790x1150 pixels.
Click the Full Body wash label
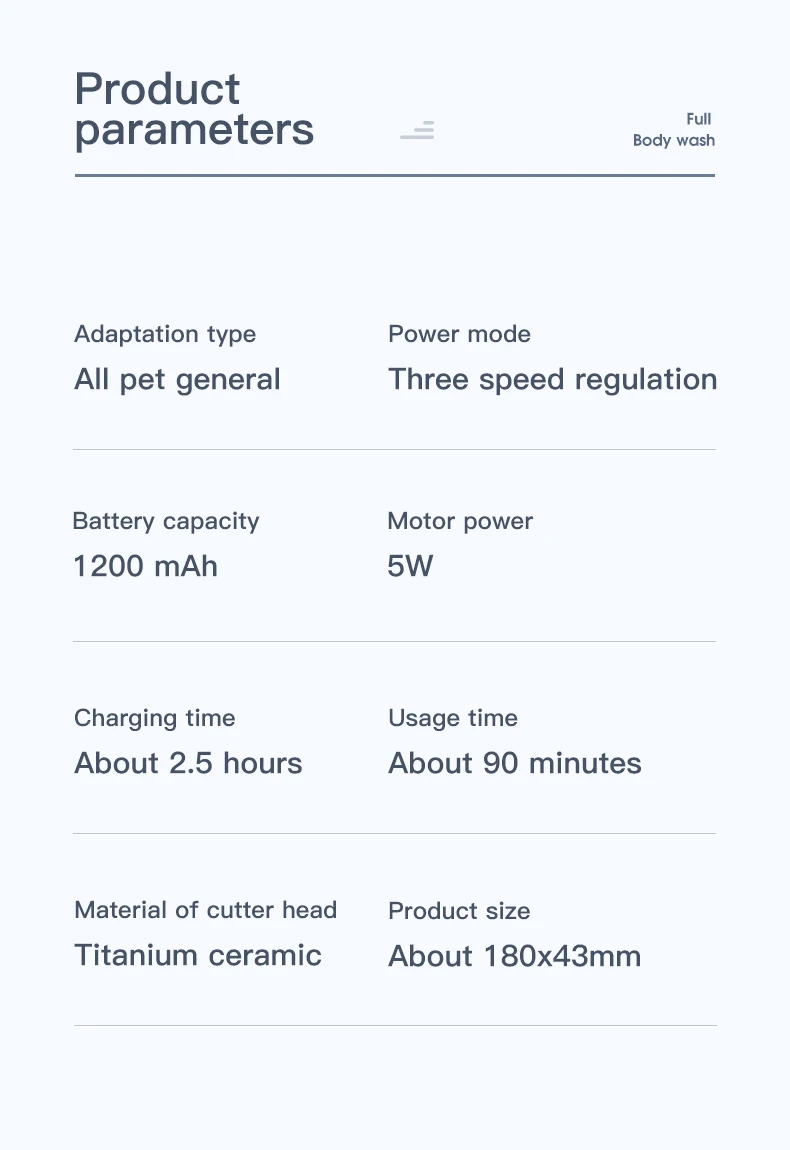click(673, 129)
